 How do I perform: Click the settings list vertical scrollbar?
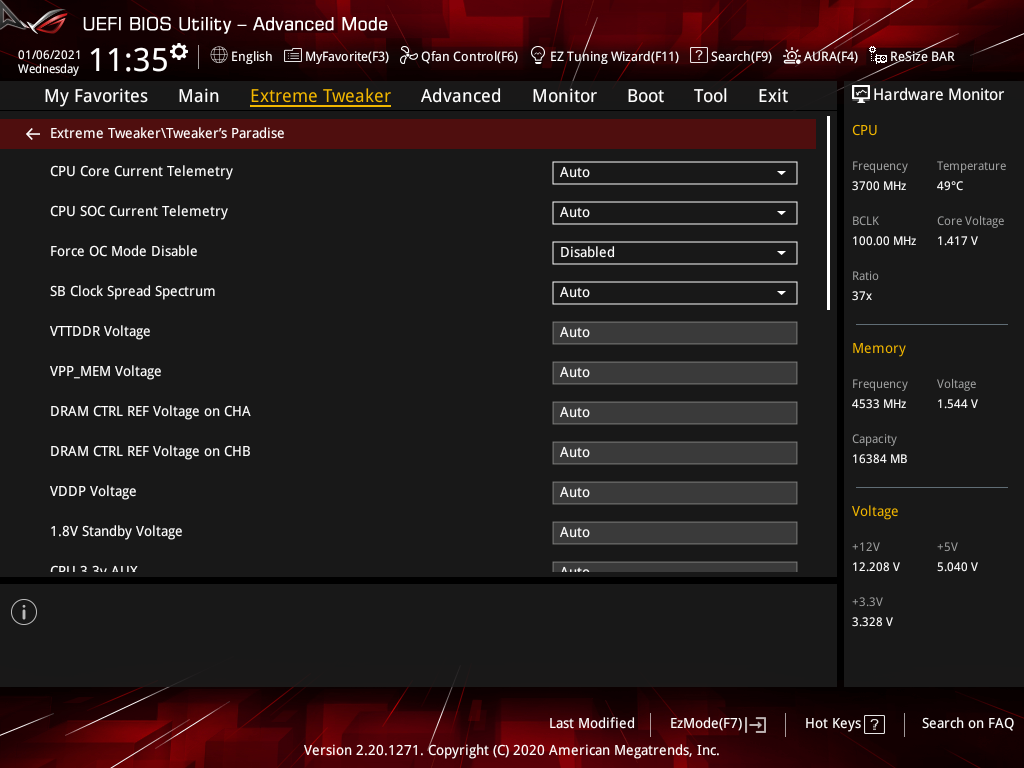[x=828, y=213]
